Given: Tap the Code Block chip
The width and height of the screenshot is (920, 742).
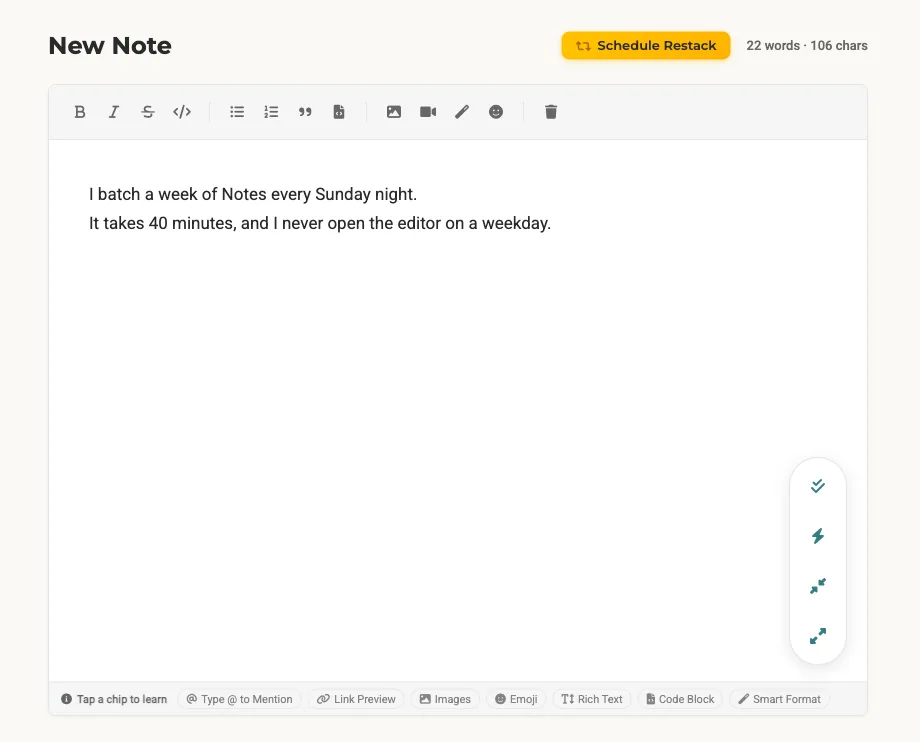Looking at the screenshot, I should (x=680, y=699).
